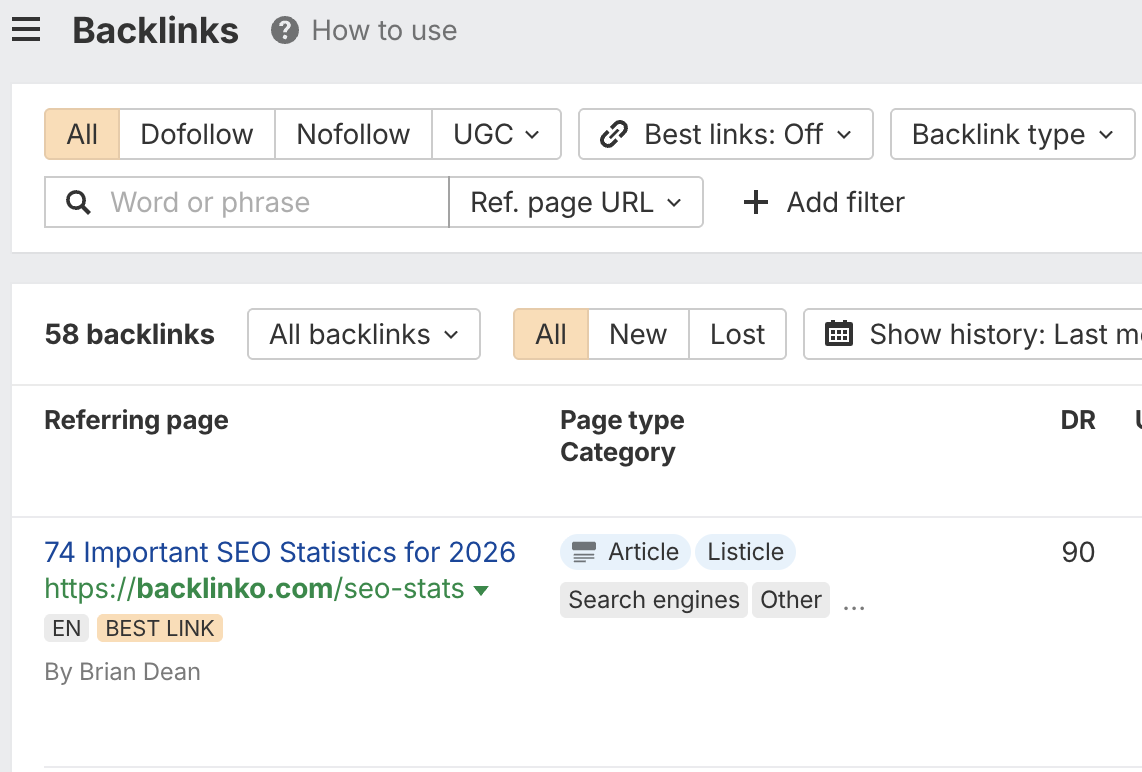Screen dimensions: 1142x772
Task: Expand the Ref. page URL dropdown
Action: pyautogui.click(x=575, y=203)
